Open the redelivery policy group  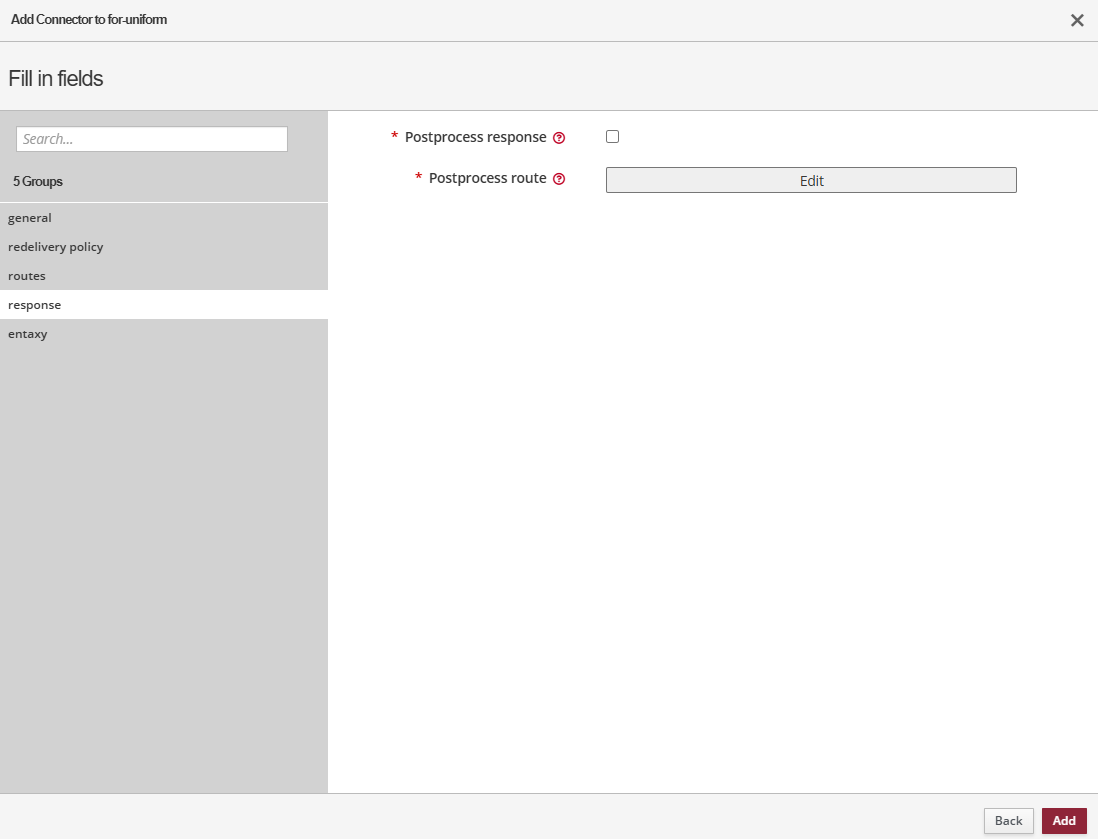56,247
